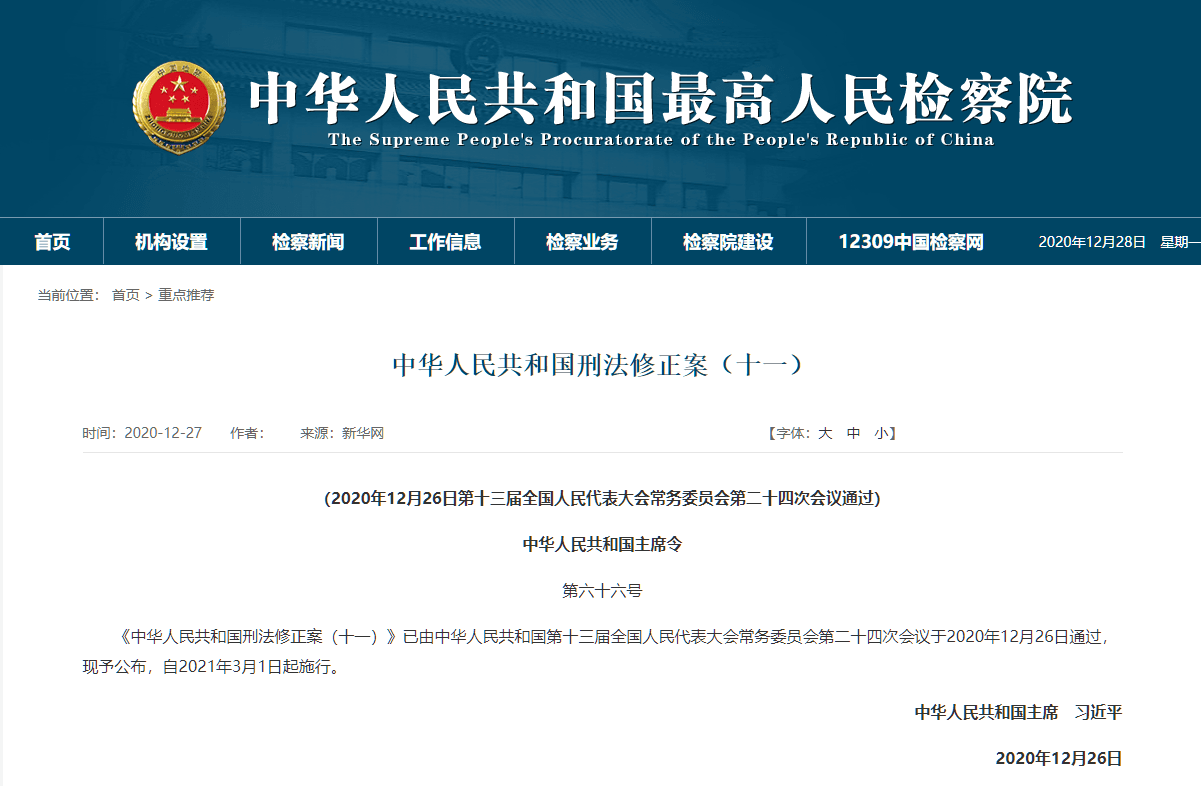Open the 机构设置 navigation menu
Screen dimensions: 1201x786
pos(171,242)
